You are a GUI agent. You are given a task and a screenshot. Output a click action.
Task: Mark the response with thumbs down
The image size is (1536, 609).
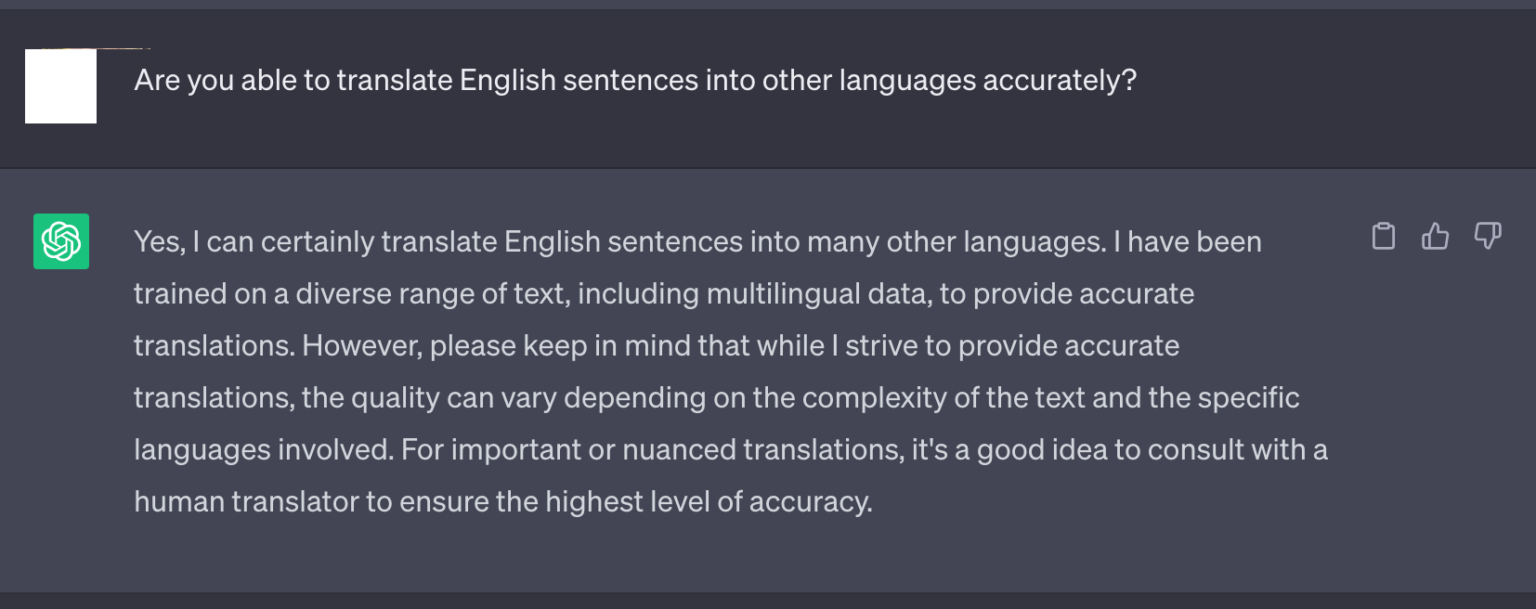point(1488,236)
